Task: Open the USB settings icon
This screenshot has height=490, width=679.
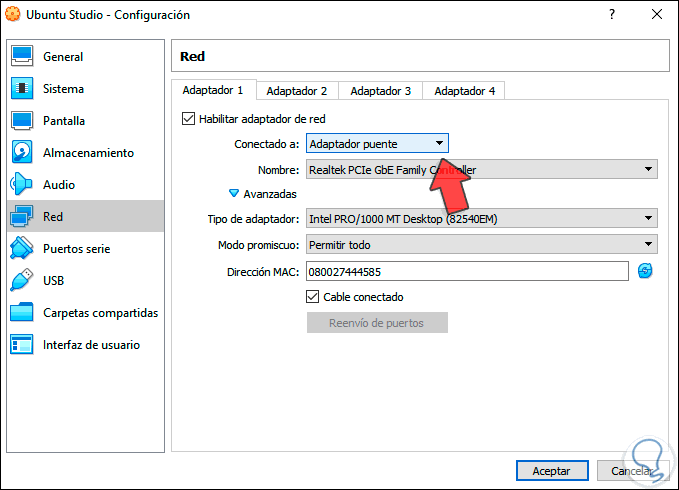Action: 23,281
